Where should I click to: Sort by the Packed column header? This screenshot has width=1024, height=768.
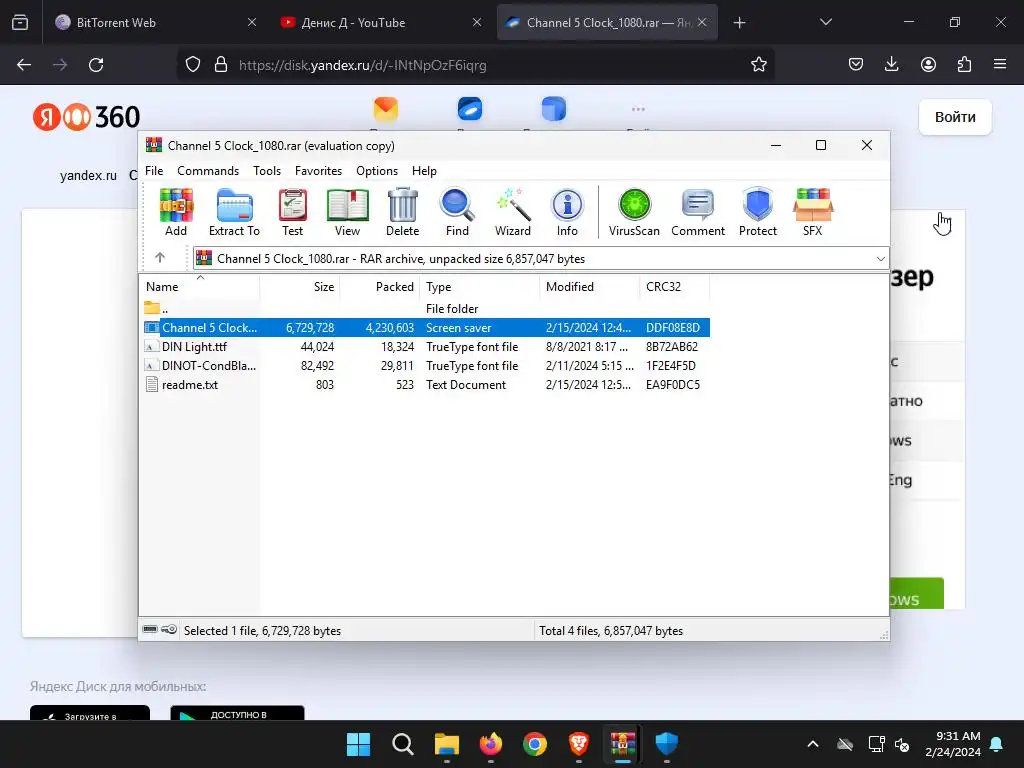(x=380, y=287)
